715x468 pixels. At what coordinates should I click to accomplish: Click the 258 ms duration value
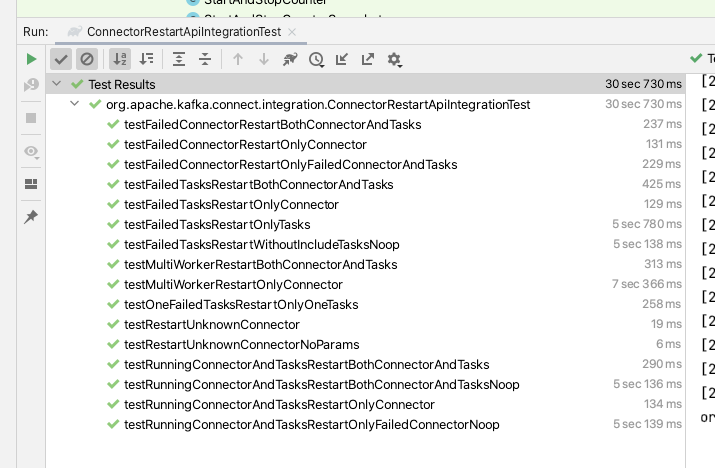point(662,304)
